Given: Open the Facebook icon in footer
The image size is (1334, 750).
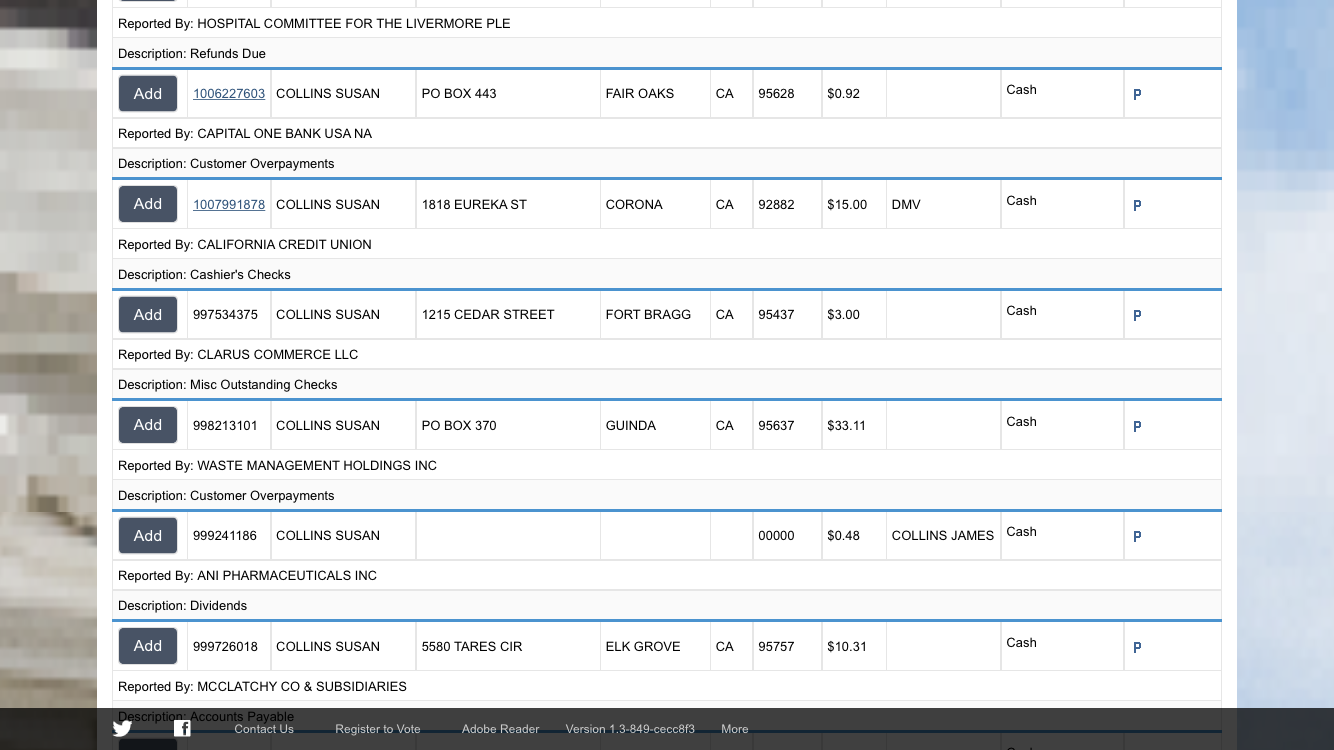Looking at the screenshot, I should (182, 728).
